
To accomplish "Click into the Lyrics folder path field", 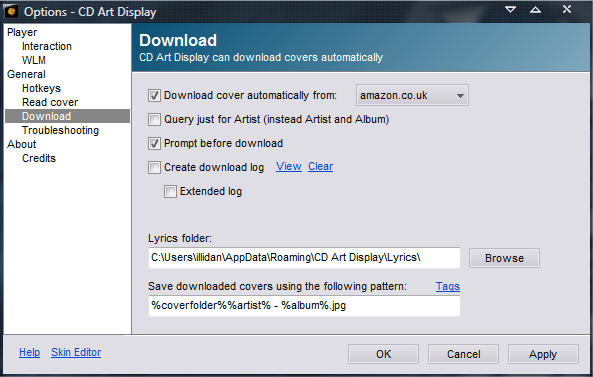I will (x=304, y=258).
